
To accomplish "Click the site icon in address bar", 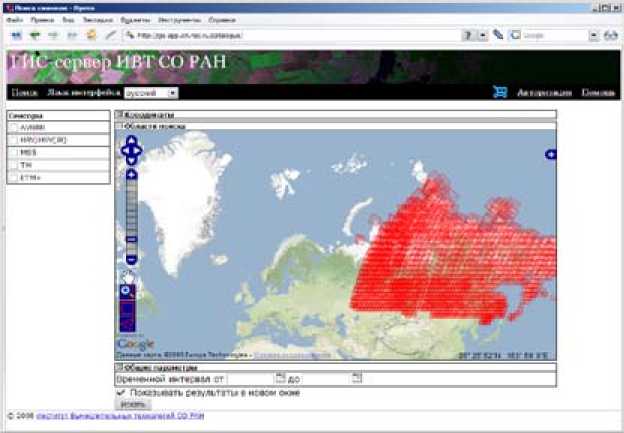I will [130, 35].
